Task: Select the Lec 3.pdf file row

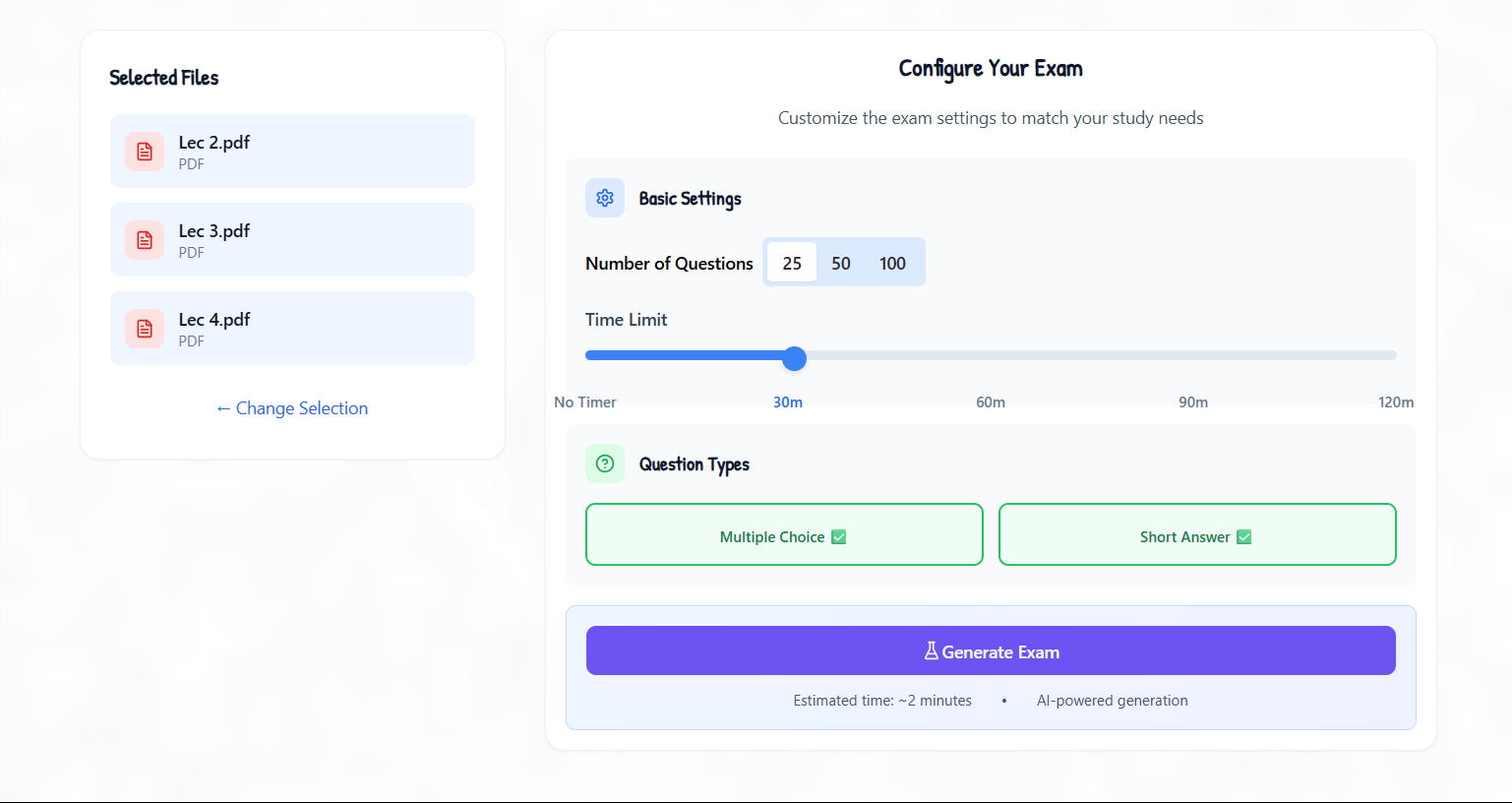Action: click(292, 240)
